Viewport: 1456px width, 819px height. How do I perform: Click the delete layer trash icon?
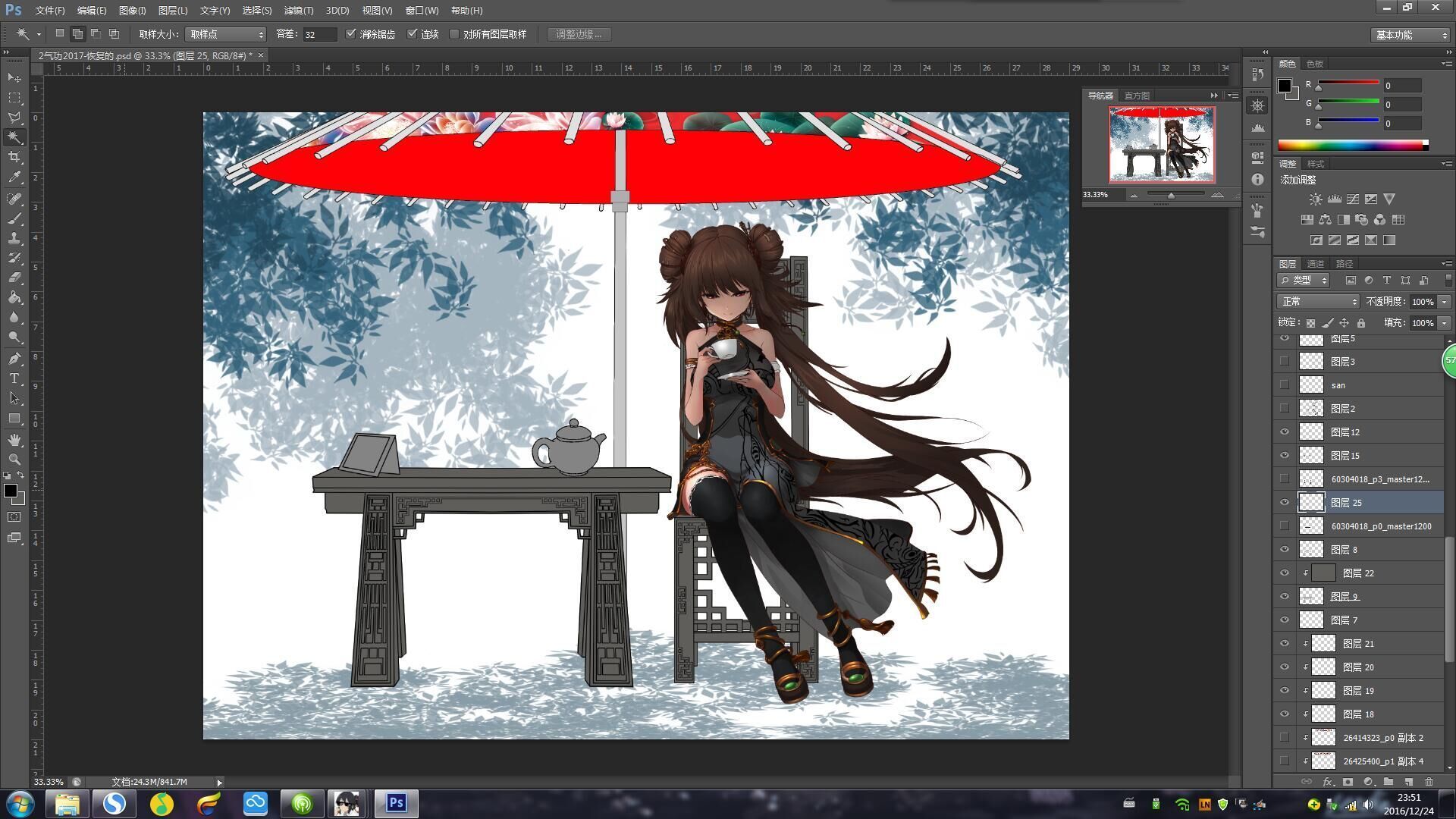(1429, 782)
